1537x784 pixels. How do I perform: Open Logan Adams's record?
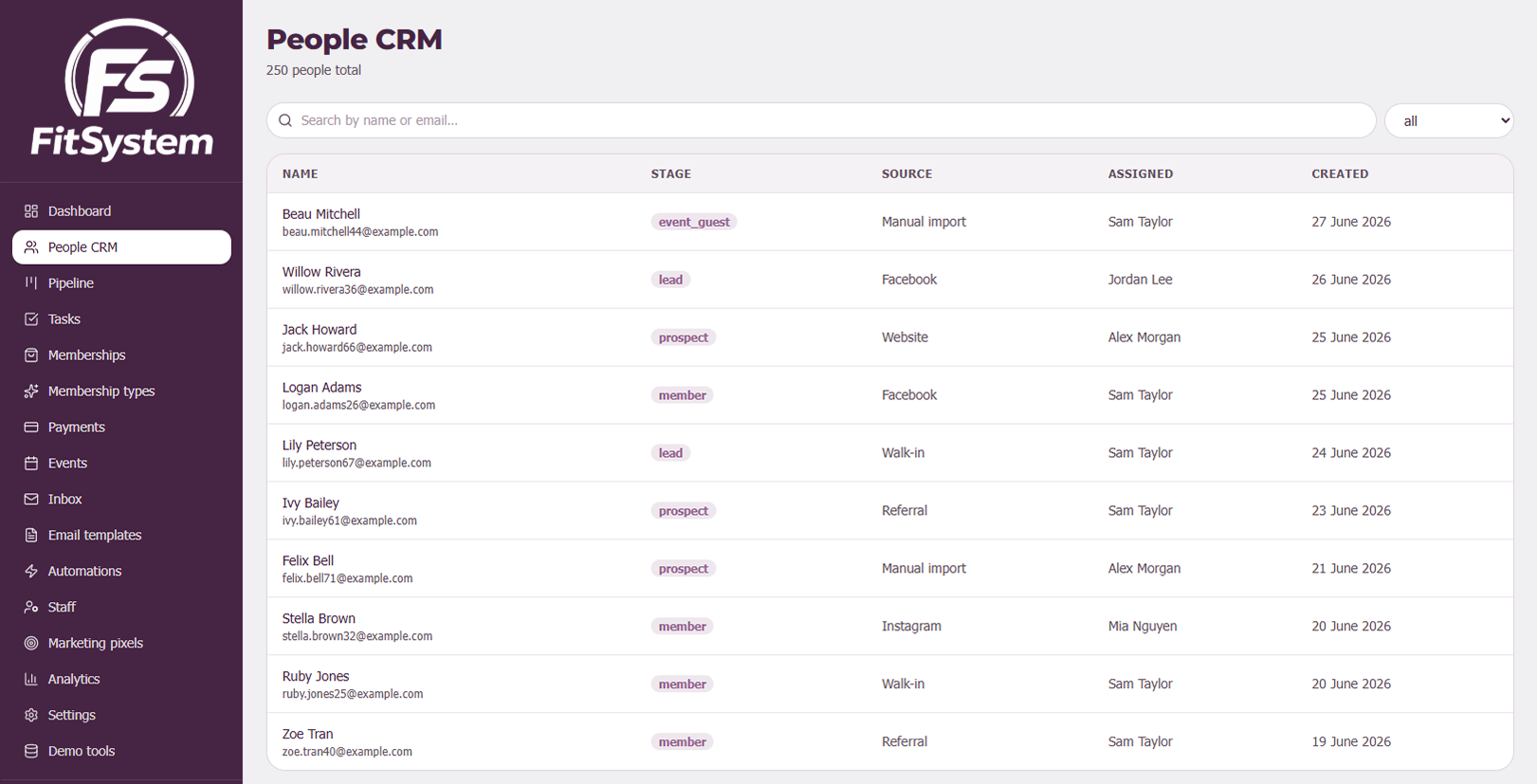pyautogui.click(x=889, y=395)
